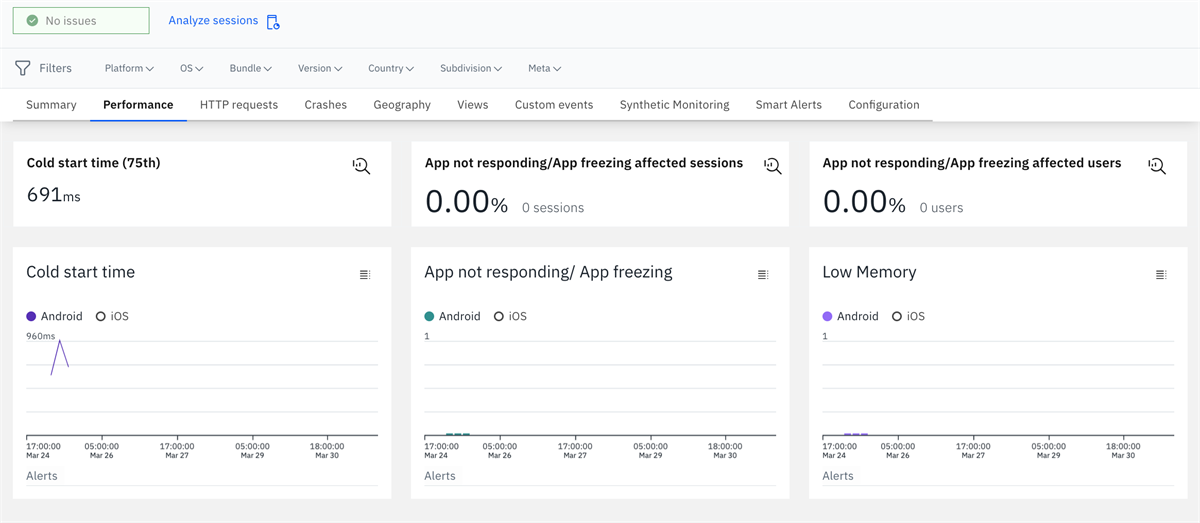Toggle iOS series in Low Memory chart
Viewport: 1200px width, 523px height.
click(x=908, y=316)
